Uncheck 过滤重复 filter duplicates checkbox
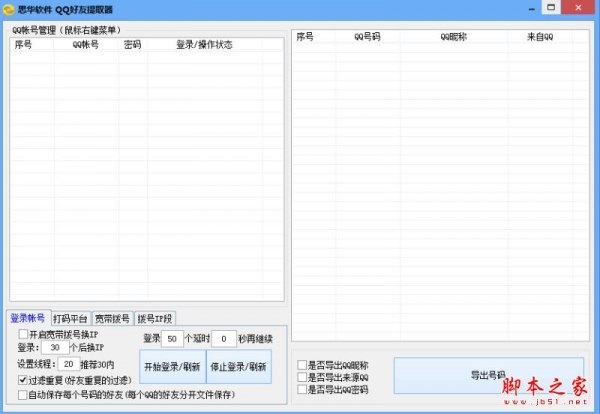 [x=23, y=380]
